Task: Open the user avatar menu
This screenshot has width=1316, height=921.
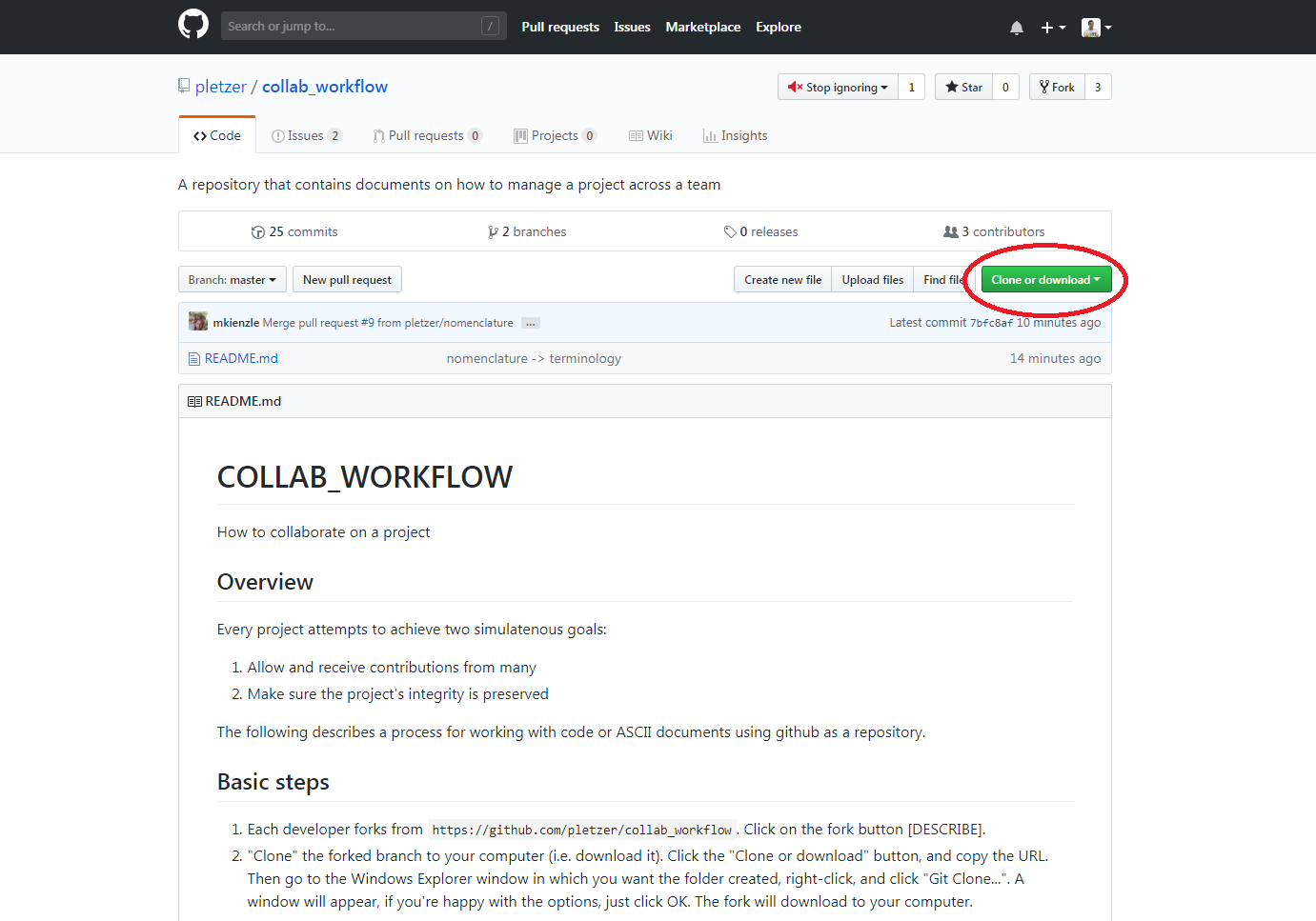Action: (x=1097, y=28)
